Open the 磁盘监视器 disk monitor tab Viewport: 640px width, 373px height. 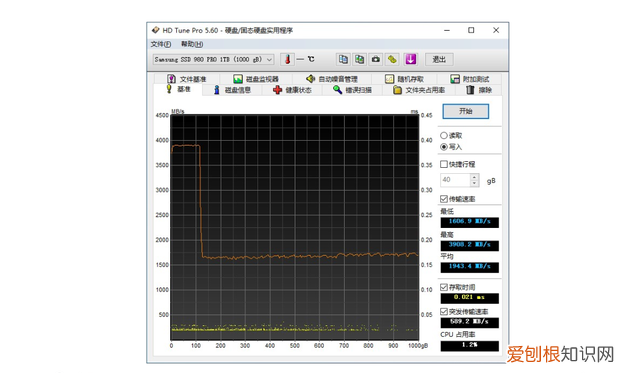(x=256, y=79)
